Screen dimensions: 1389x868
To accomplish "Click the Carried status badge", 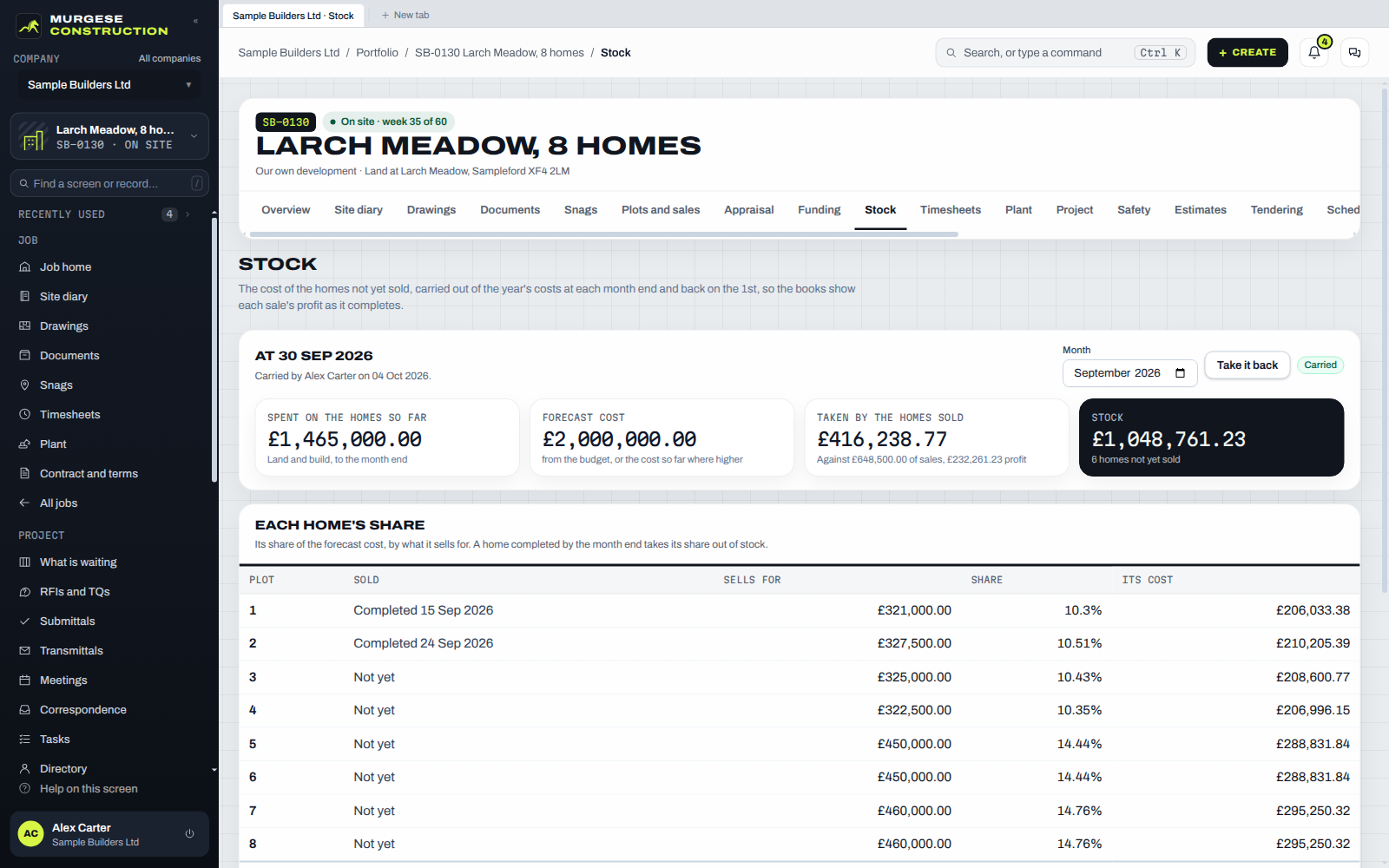I will (1320, 365).
